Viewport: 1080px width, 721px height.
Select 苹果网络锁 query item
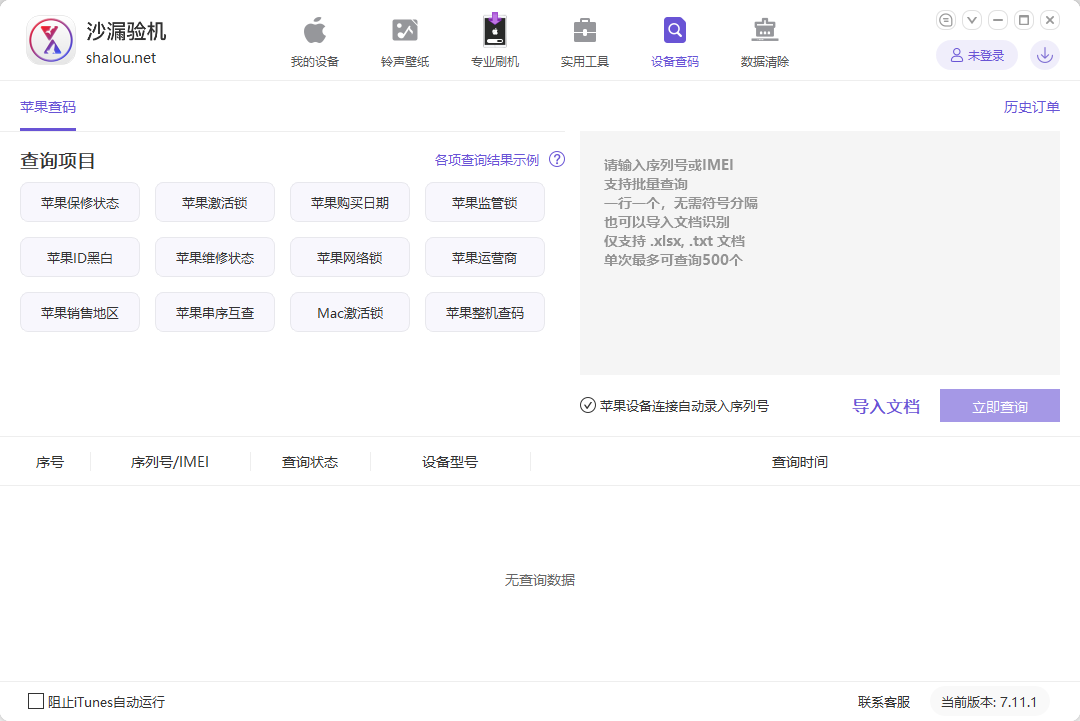click(350, 258)
